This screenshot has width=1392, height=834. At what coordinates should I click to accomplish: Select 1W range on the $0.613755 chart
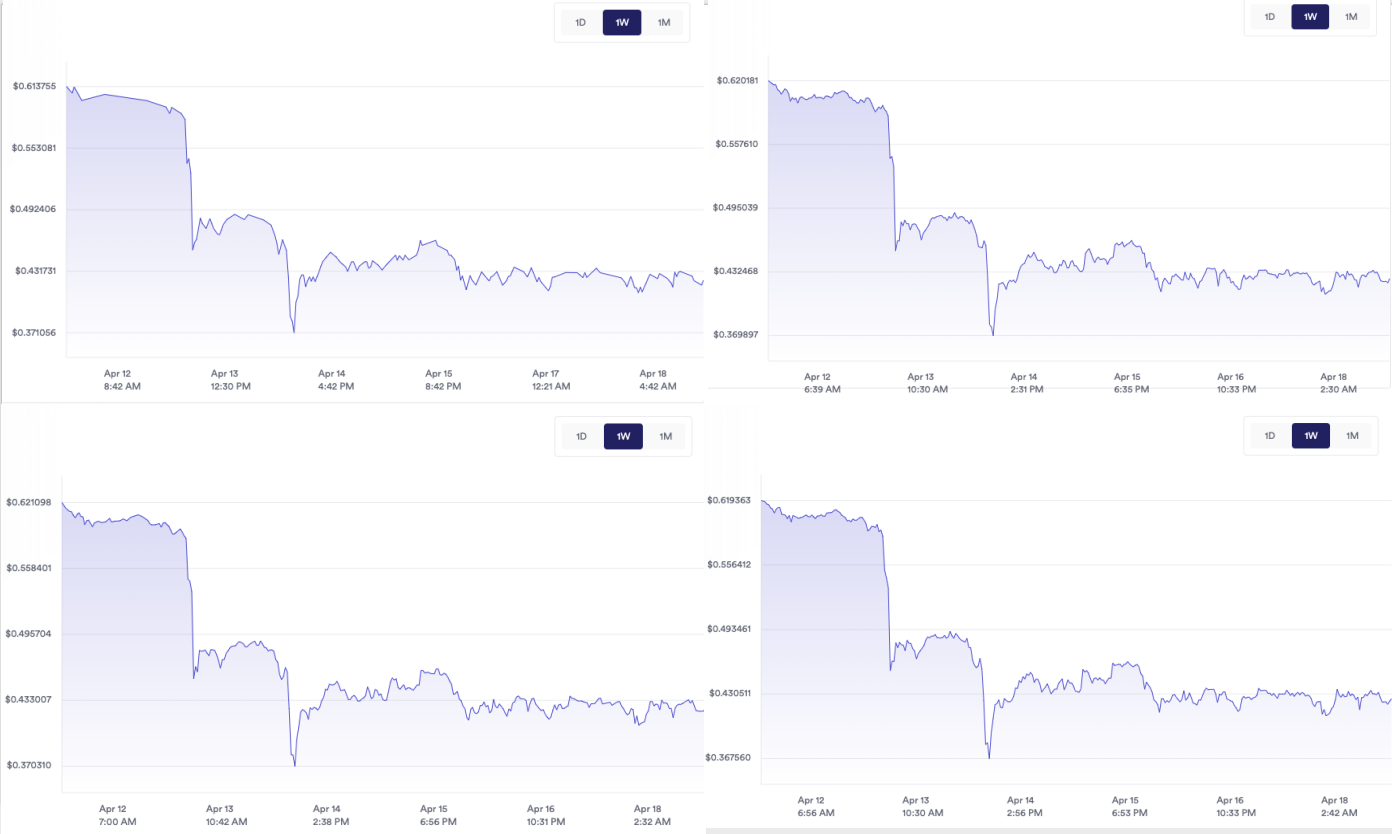tap(622, 22)
